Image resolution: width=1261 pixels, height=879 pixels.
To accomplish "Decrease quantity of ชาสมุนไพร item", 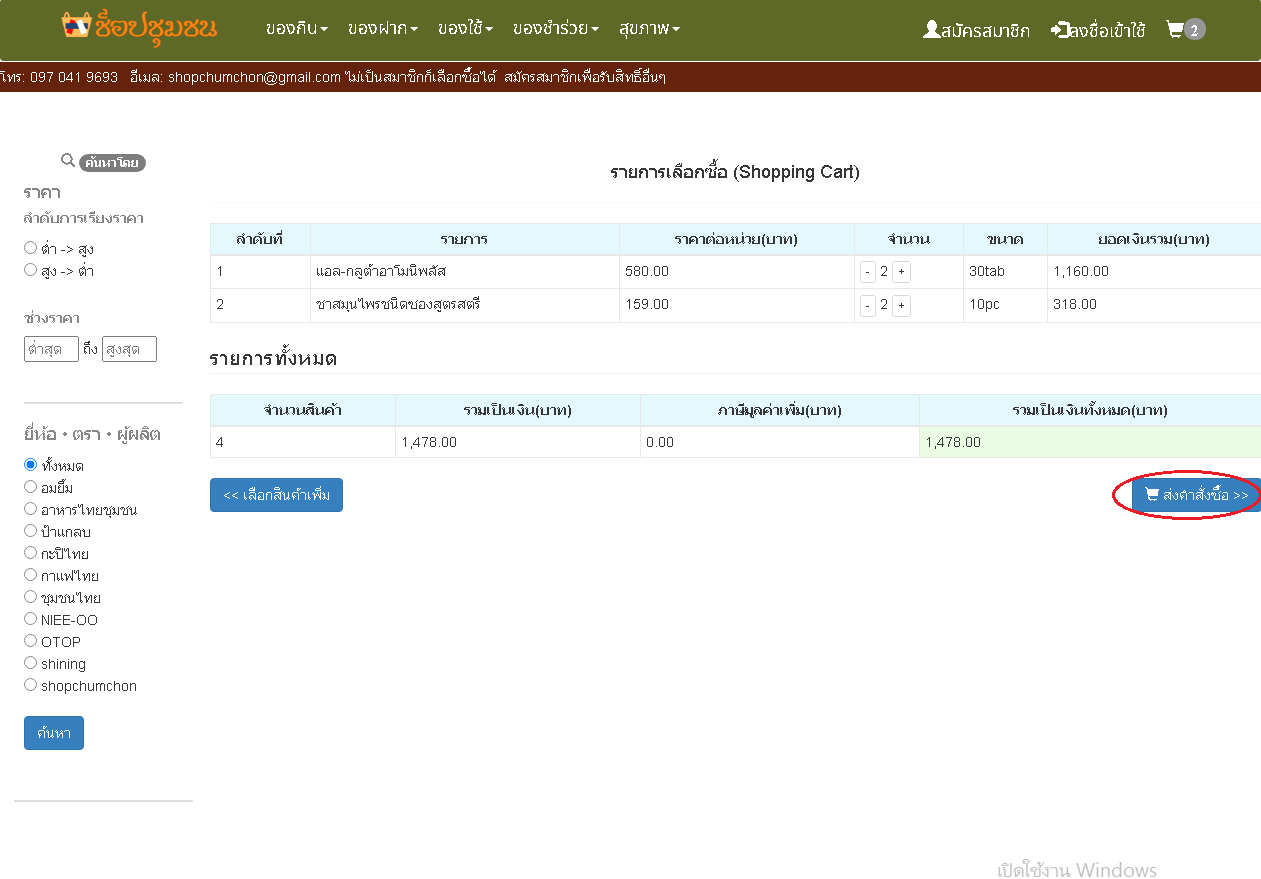I will coord(867,305).
